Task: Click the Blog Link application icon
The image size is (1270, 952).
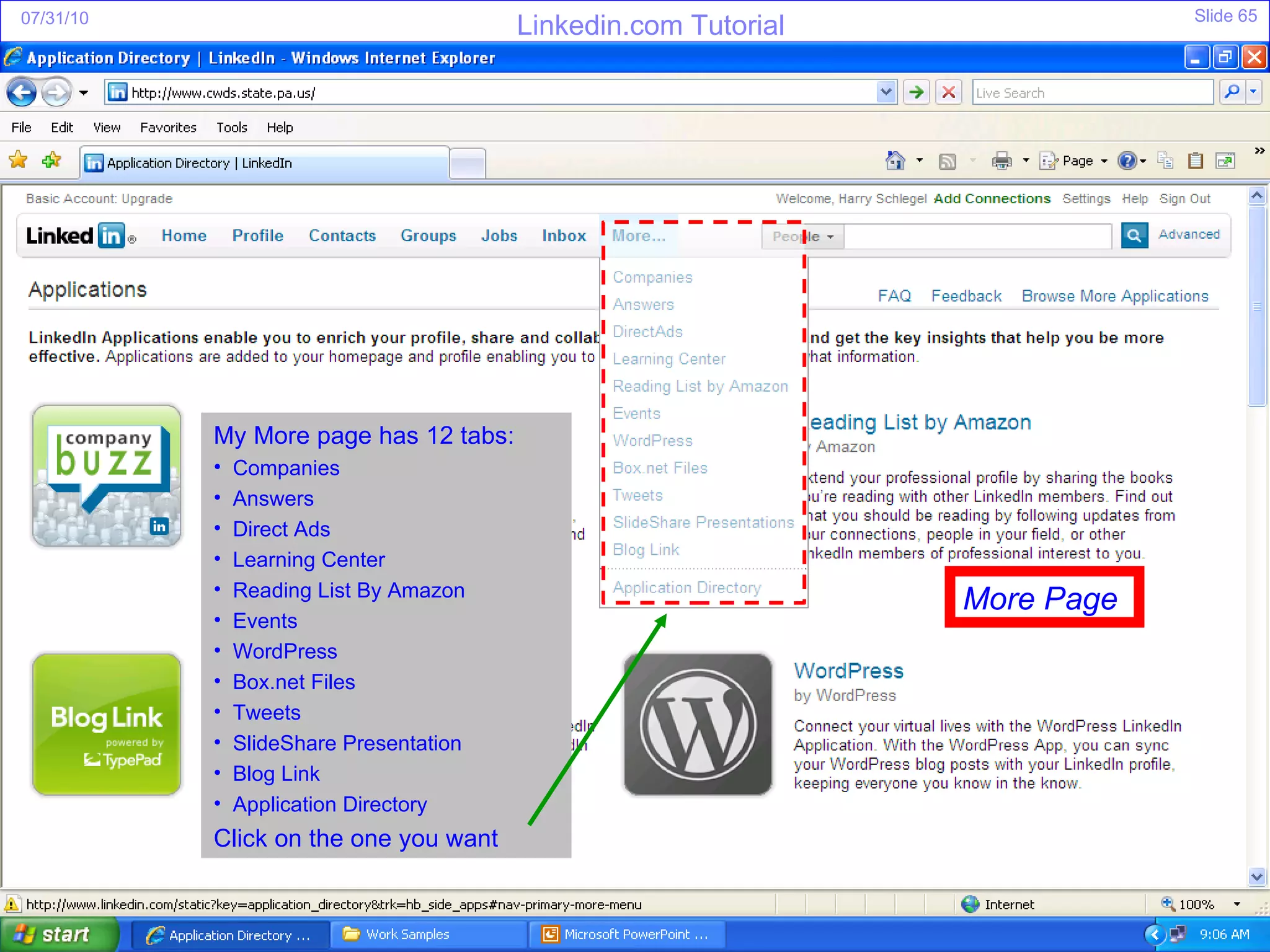Action: coord(107,724)
